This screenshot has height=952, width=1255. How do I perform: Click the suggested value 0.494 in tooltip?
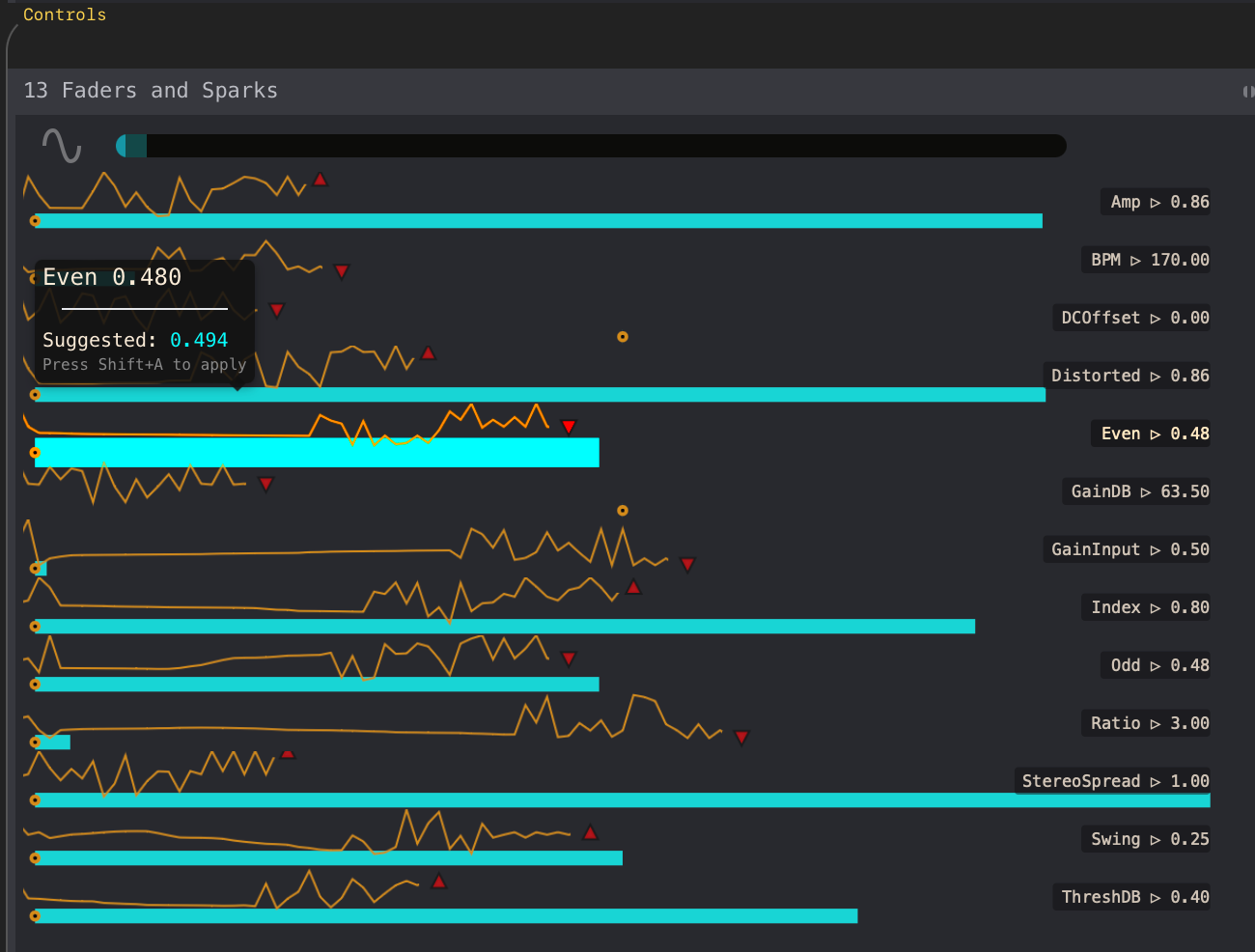click(199, 340)
